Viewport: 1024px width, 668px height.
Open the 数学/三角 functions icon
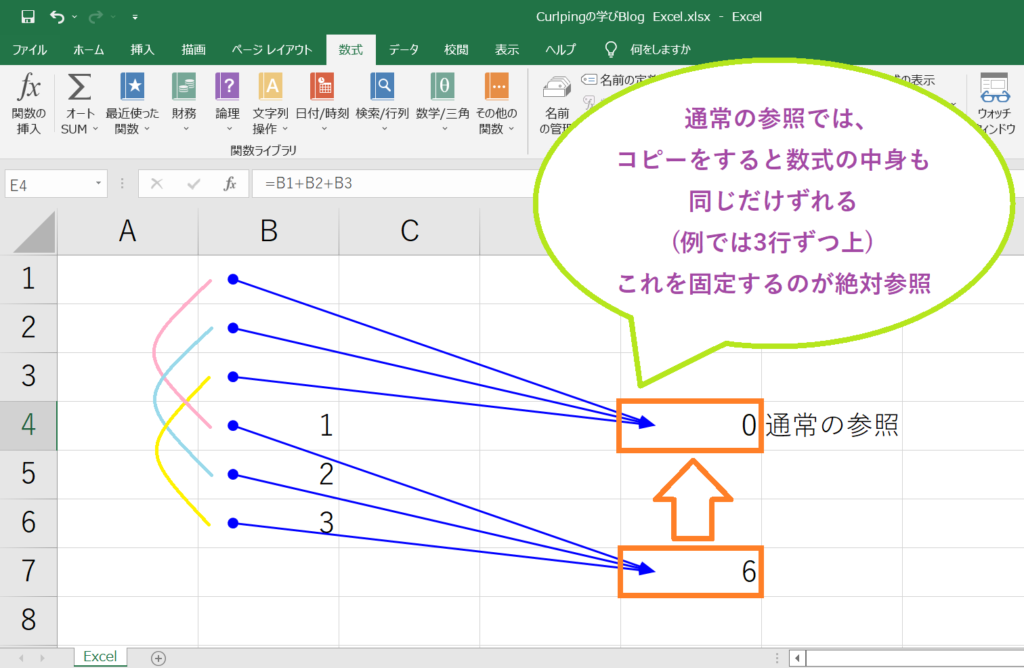pyautogui.click(x=443, y=87)
